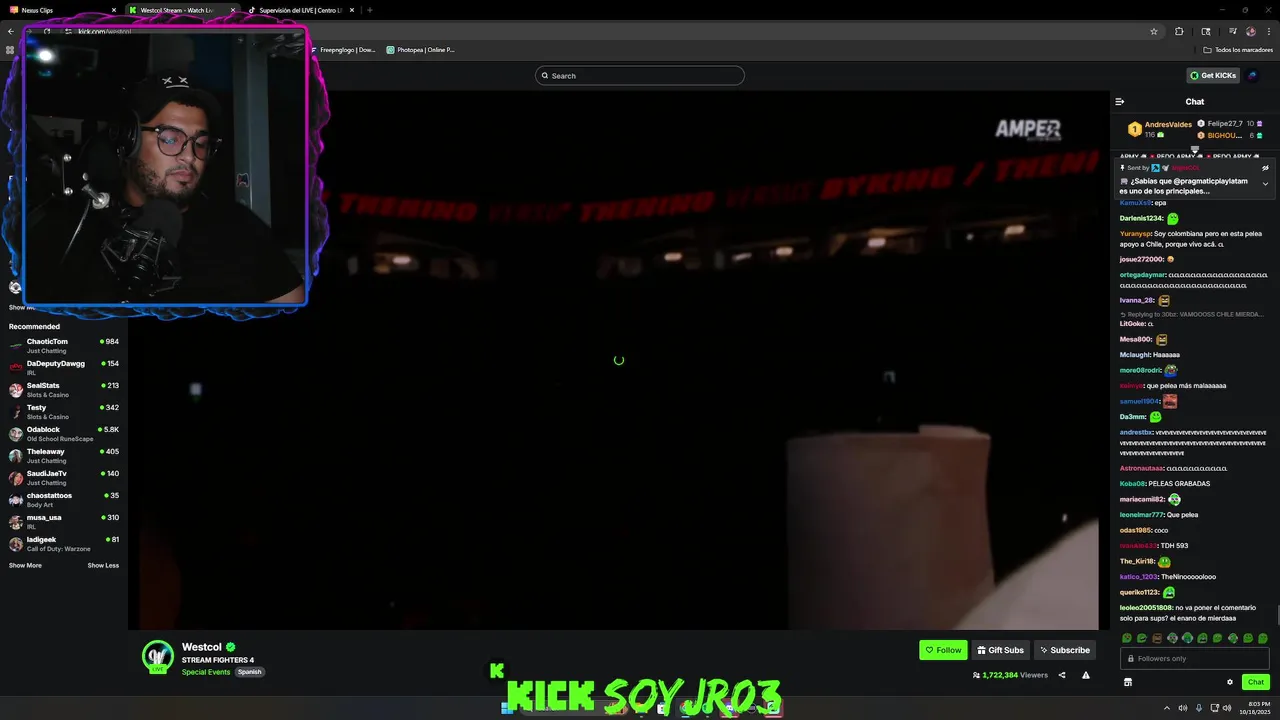Click the Special Events category link
This screenshot has height=720, width=1280.
click(206, 672)
